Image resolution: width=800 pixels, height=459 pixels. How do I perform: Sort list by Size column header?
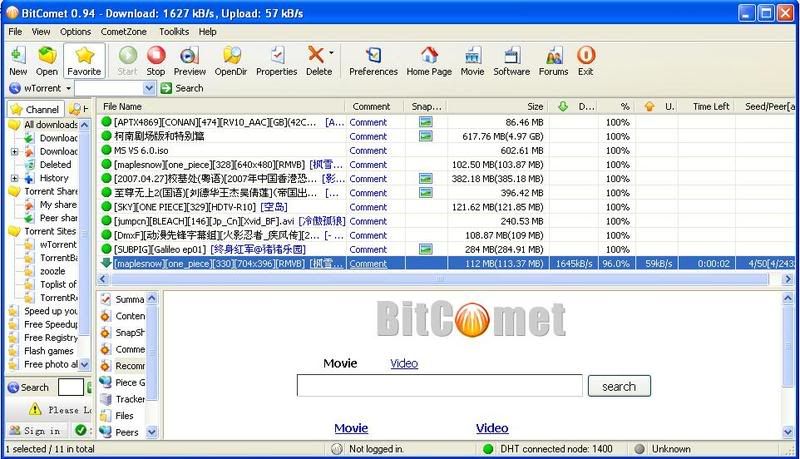(x=497, y=106)
